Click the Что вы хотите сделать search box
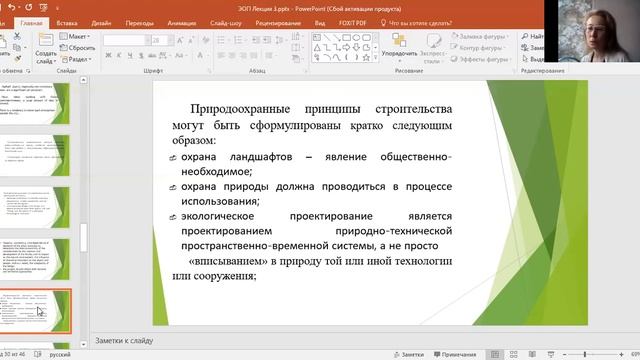Screen dimensions: 640x360 [416, 23]
